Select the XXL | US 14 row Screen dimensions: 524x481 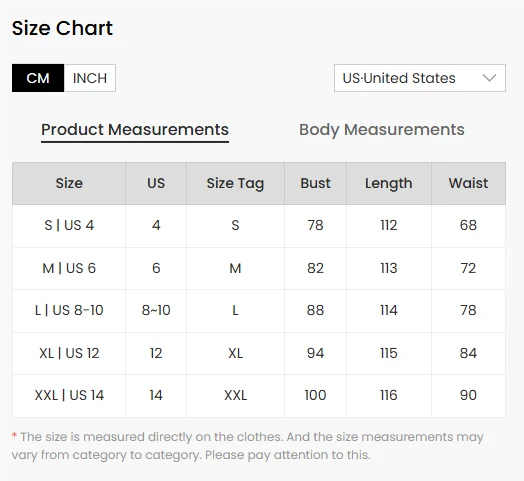tap(259, 396)
